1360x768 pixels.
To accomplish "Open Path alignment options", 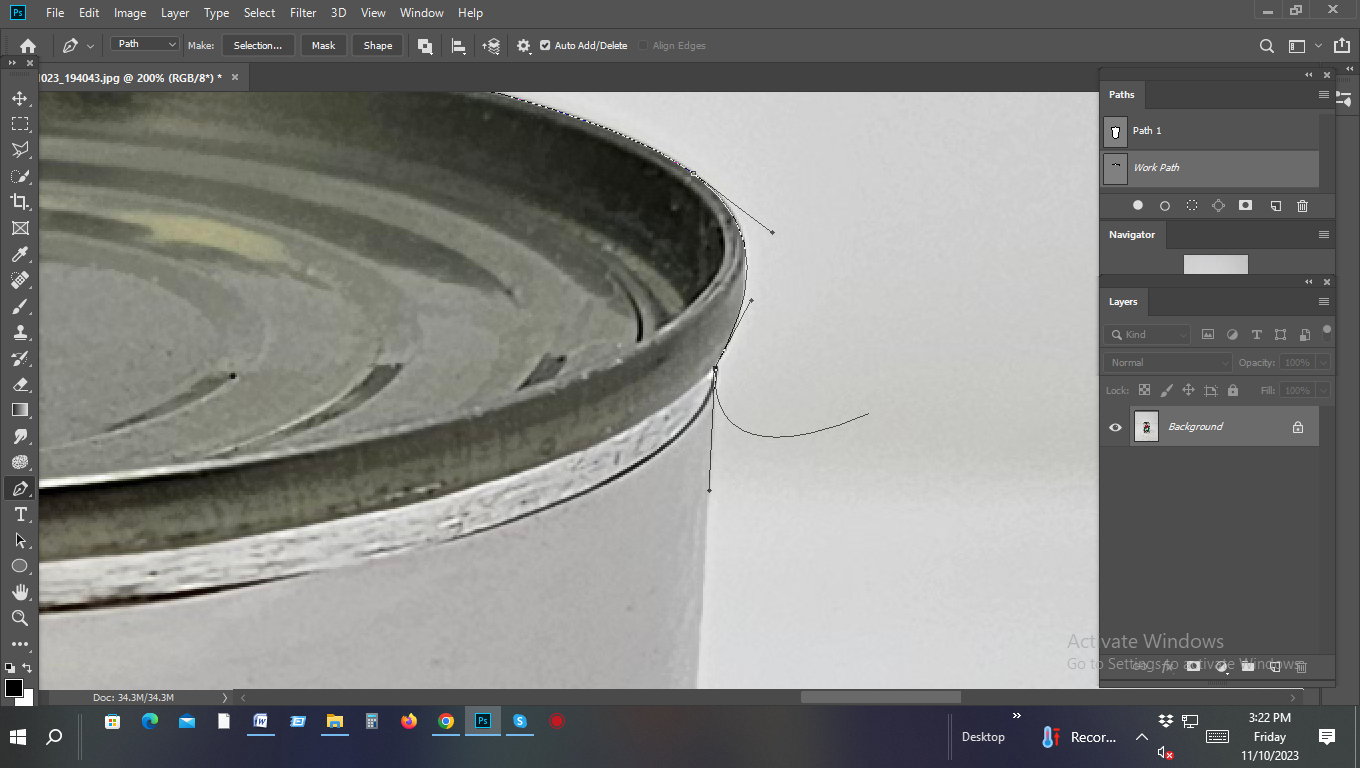I will 459,45.
